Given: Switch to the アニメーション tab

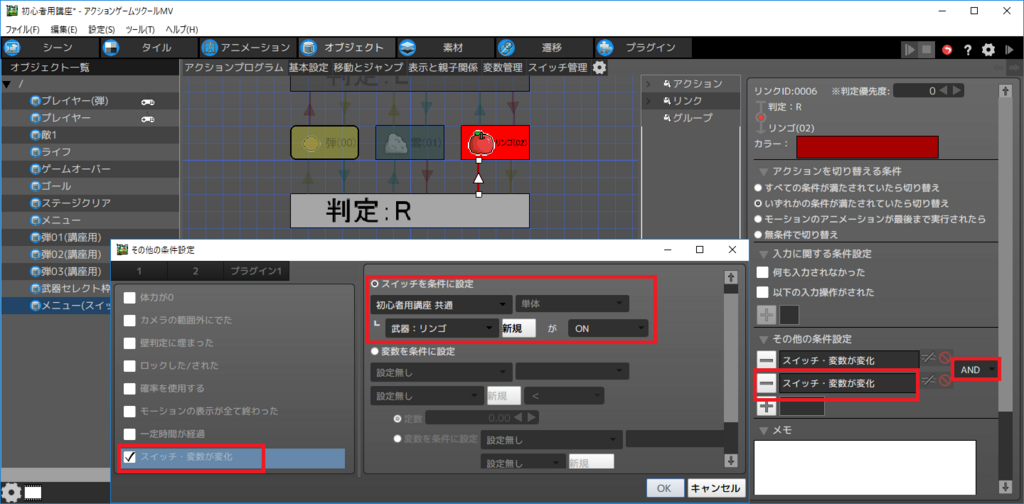Looking at the screenshot, I should (248, 48).
